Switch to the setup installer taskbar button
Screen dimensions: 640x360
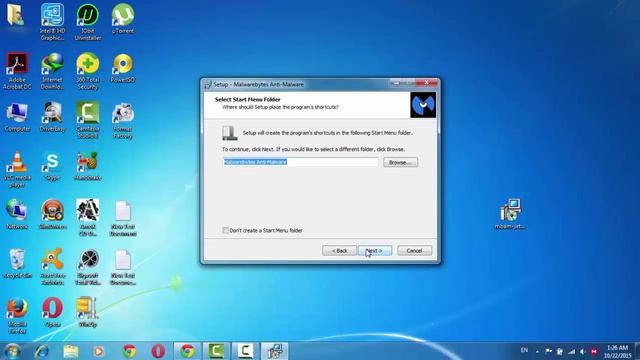tap(275, 351)
